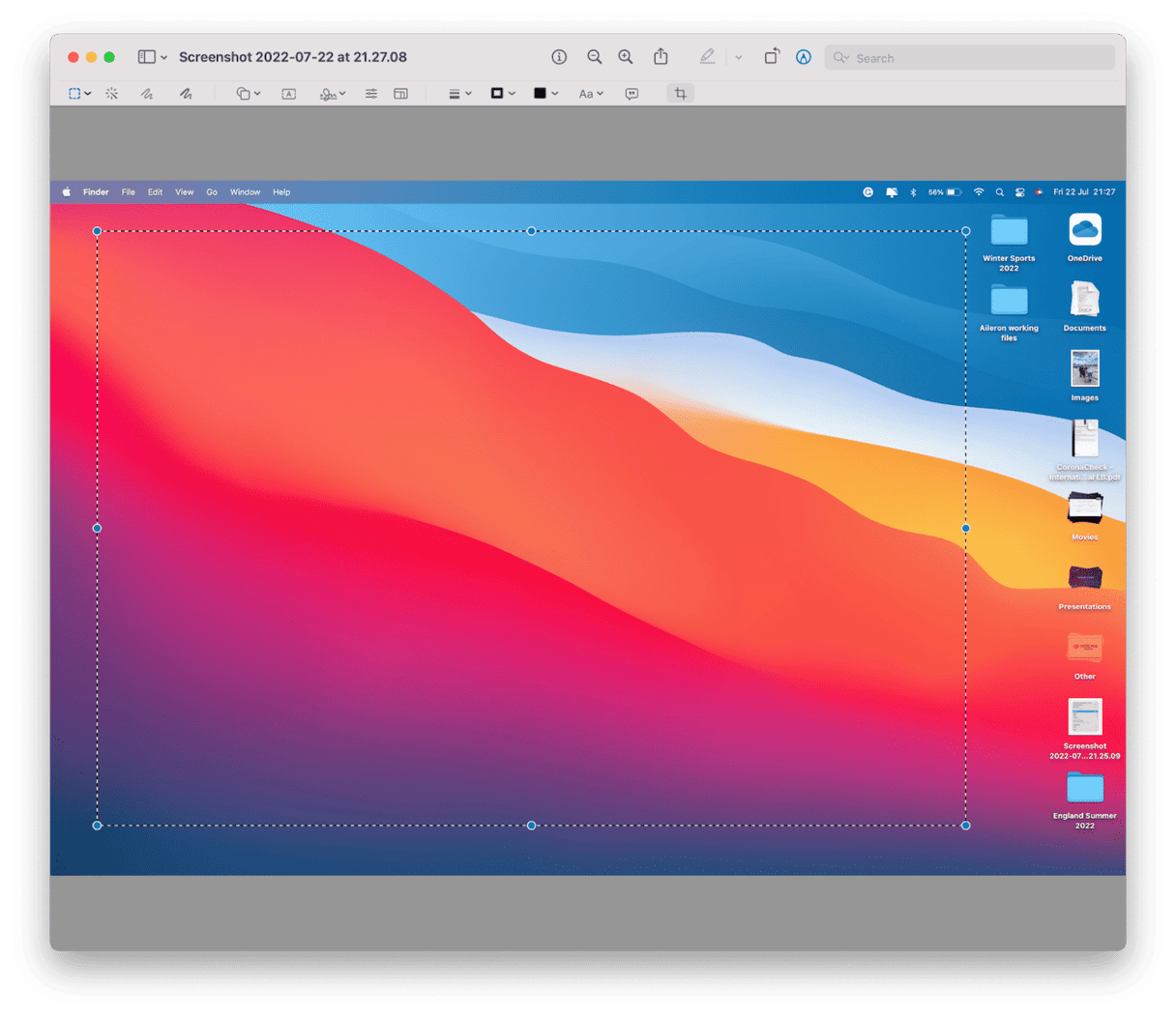Viewport: 1176px width, 1017px height.
Task: Click inside the Search field
Action: click(967, 57)
